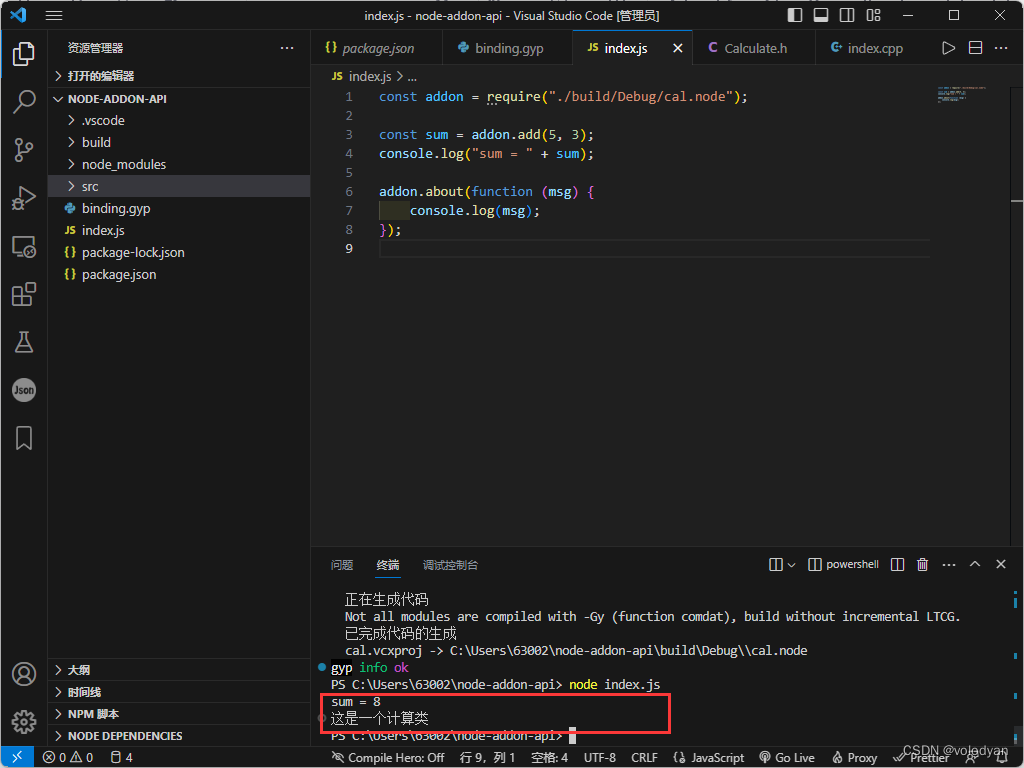Screen dimensions: 1024x768
Task: Open Explorer panel more actions ellipsis
Action: pyautogui.click(x=287, y=48)
